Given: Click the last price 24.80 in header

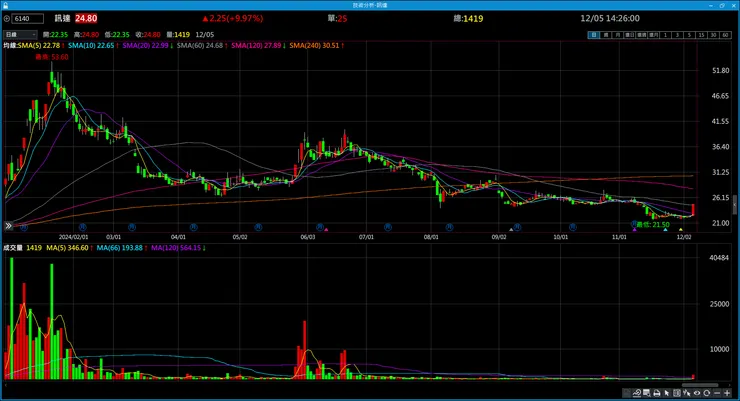Looking at the screenshot, I should point(86,18).
